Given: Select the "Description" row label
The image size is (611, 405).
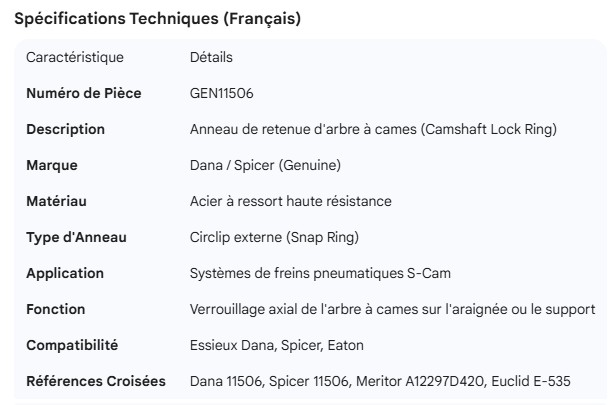Looking at the screenshot, I should click(x=65, y=129).
